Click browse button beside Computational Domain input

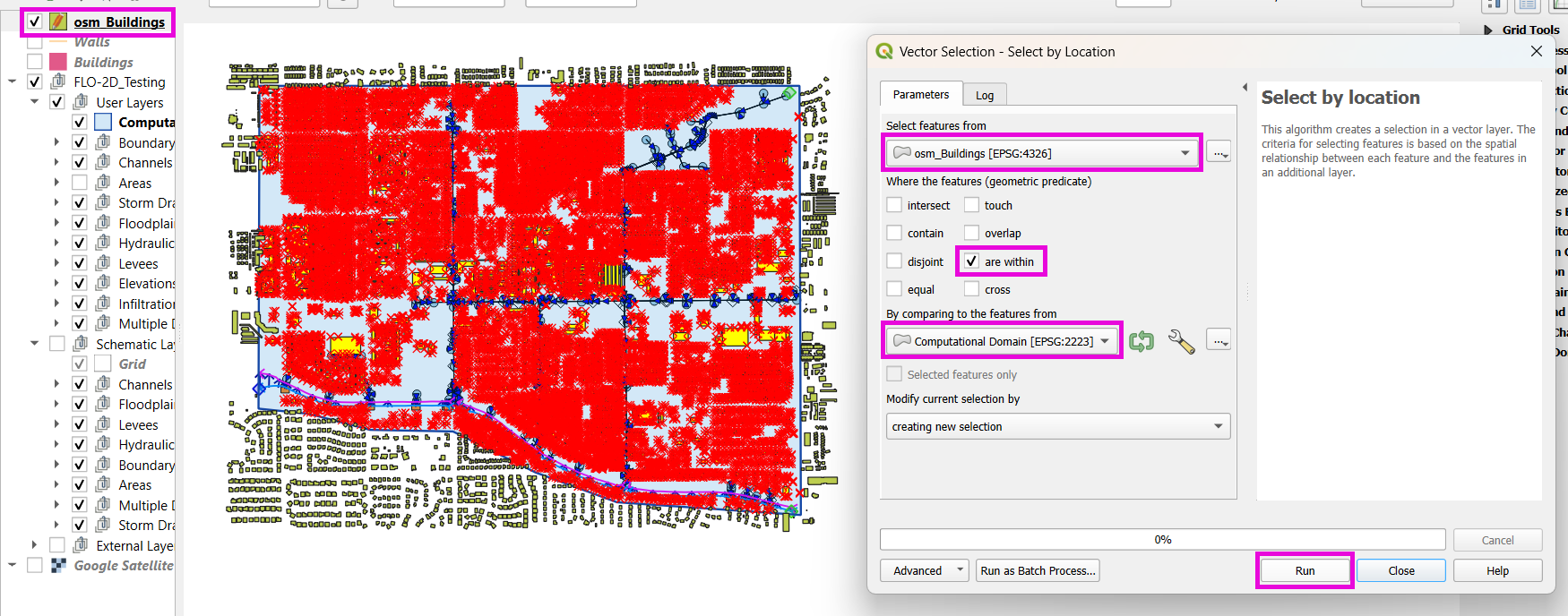(1219, 341)
